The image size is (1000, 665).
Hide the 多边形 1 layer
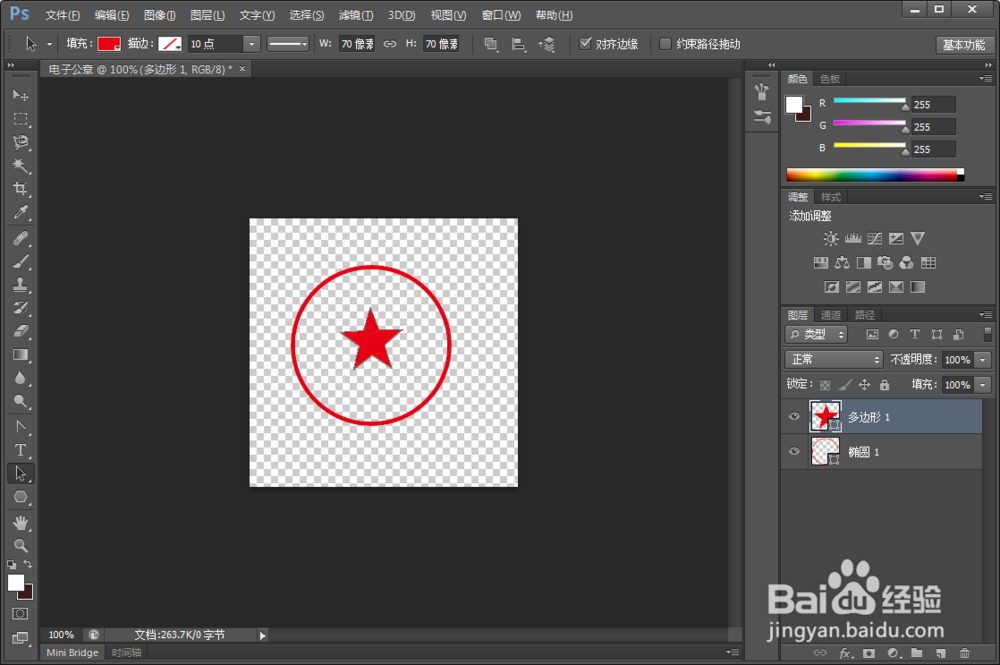(794, 416)
